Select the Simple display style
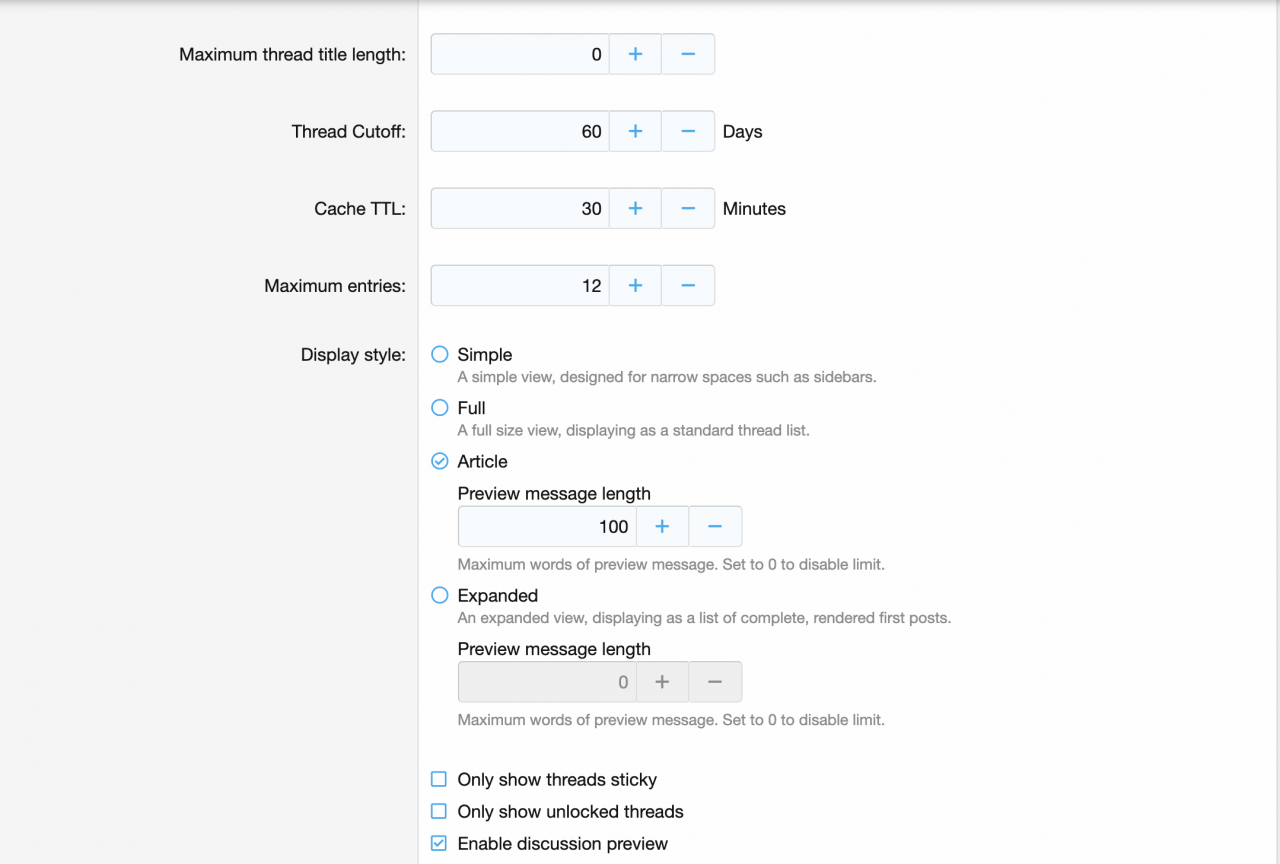The height and width of the screenshot is (864, 1280). pyautogui.click(x=439, y=354)
